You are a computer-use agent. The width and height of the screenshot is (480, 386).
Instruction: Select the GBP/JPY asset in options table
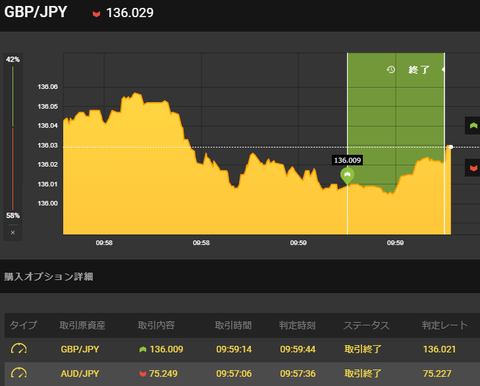[x=80, y=349]
